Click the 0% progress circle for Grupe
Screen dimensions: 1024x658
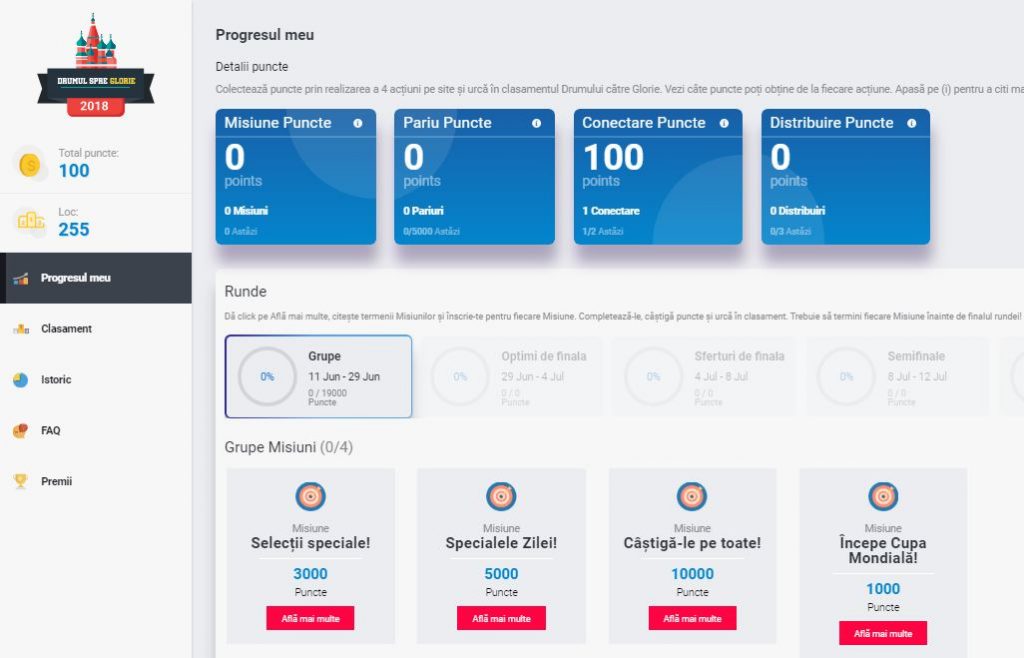(267, 377)
